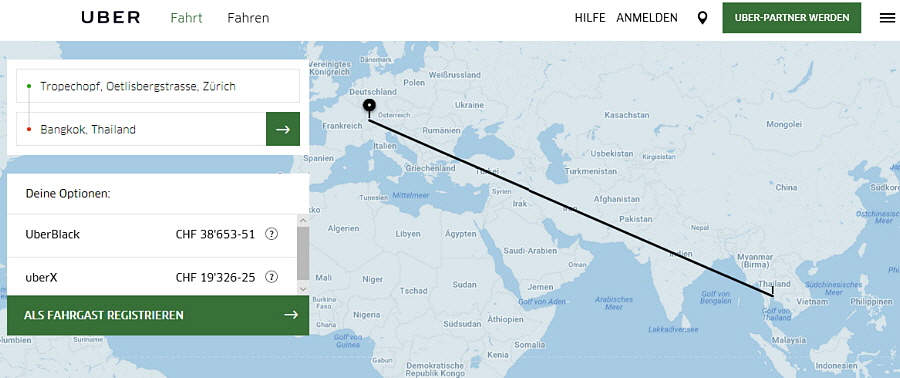Click the ANMELDEN link

[647, 18]
